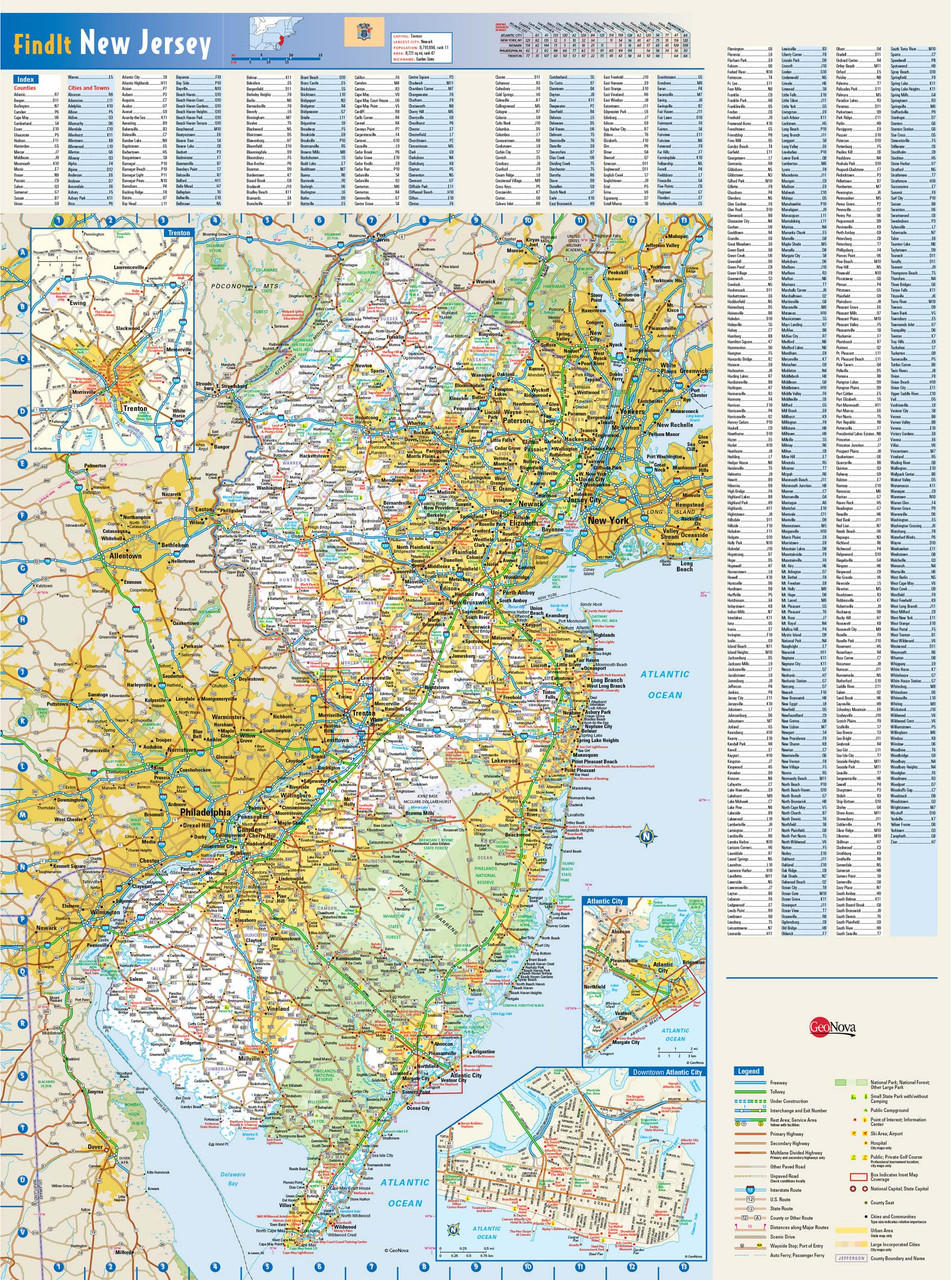This screenshot has width=951, height=1280.
Task: Click the County Seat dot in the legend
Action: [x=865, y=1203]
